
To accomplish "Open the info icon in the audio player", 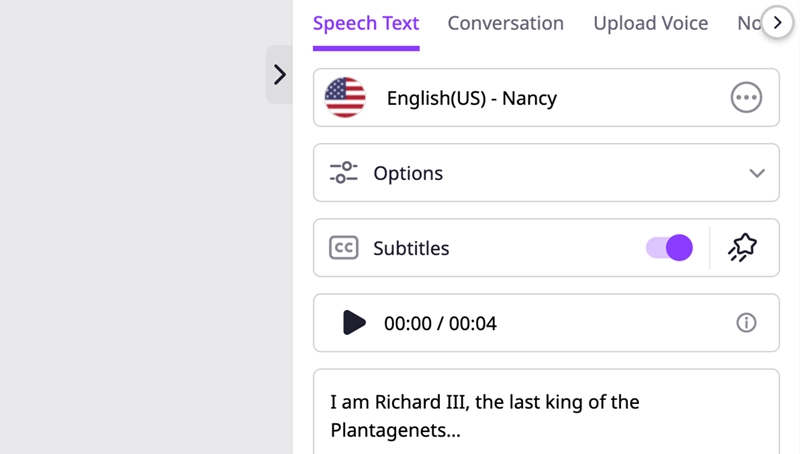I will click(746, 323).
